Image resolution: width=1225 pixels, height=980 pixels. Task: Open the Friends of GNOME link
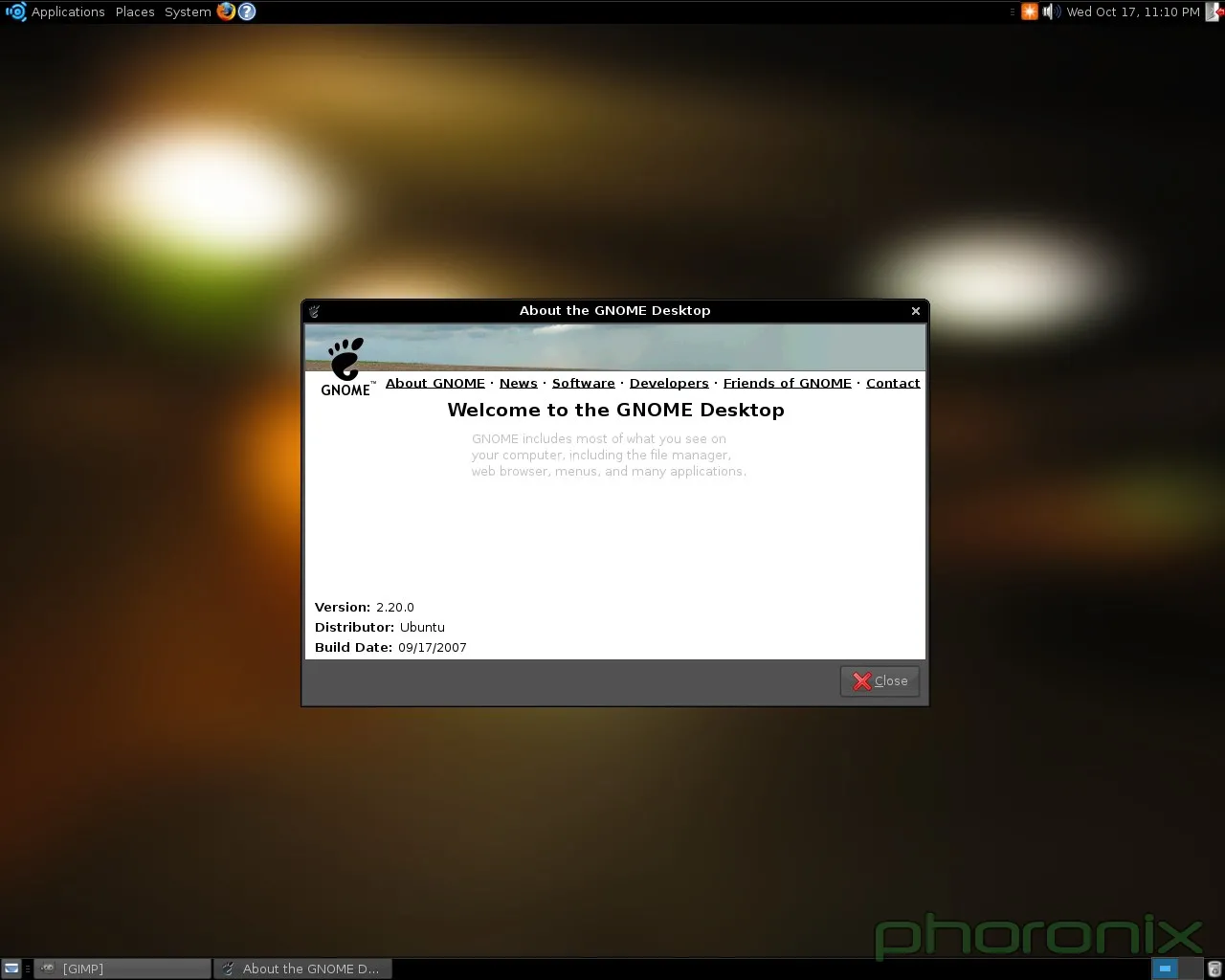[788, 383]
